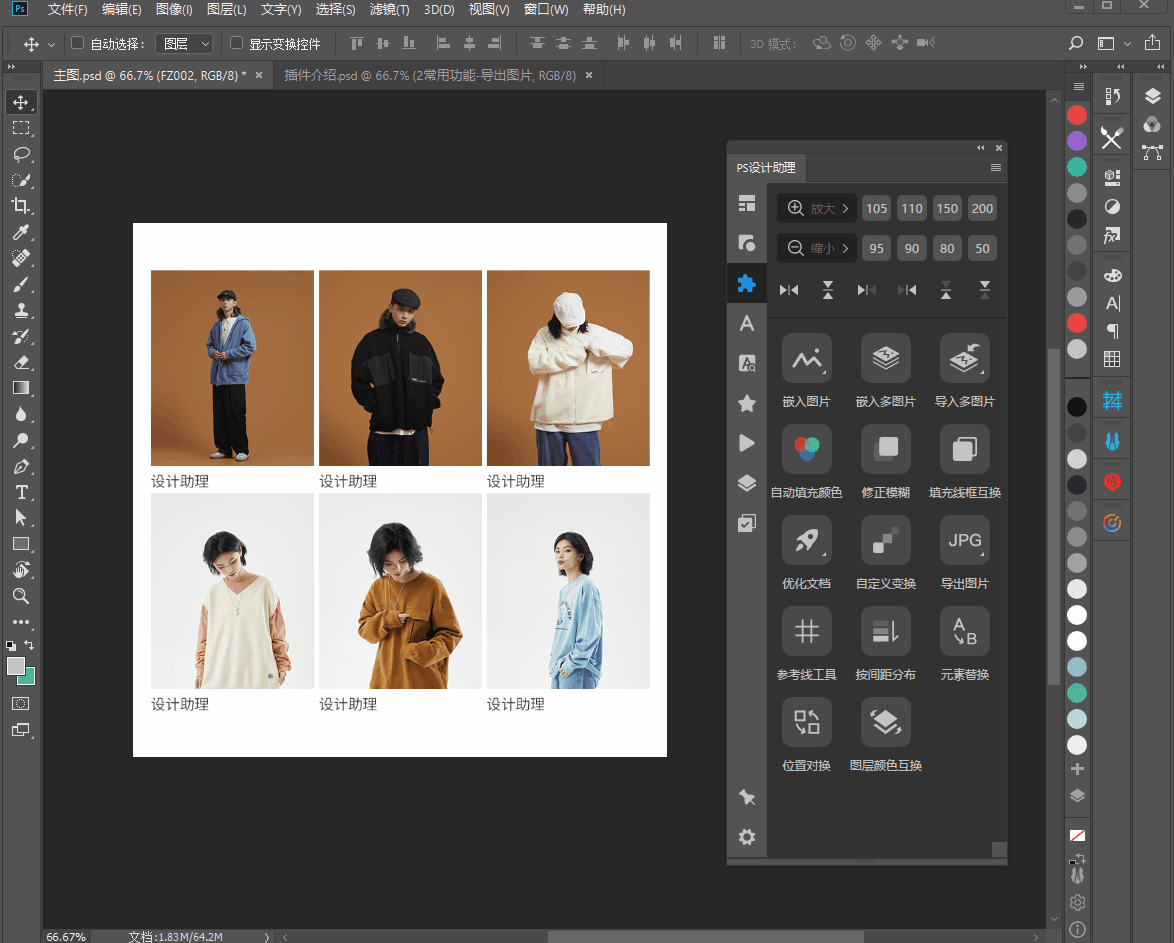Select the Eyedropper tool
Screen dimensions: 1174x943
[20, 232]
